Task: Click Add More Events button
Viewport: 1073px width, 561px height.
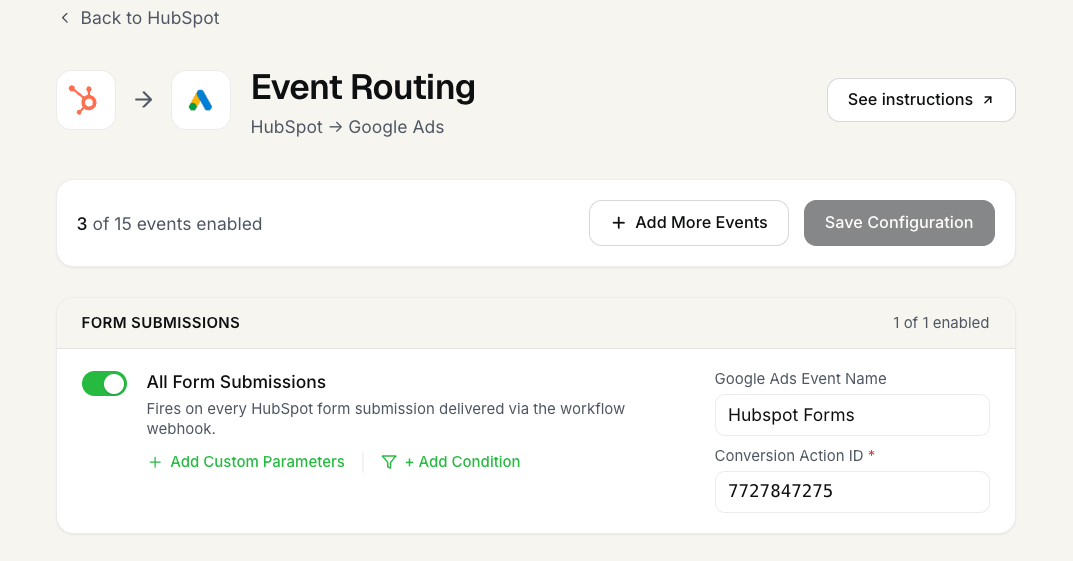Action: [x=688, y=223]
